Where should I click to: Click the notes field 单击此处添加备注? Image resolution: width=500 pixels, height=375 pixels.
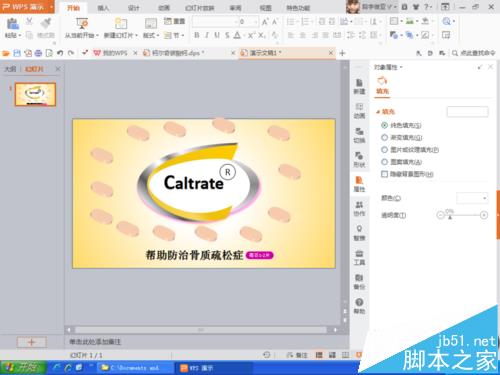[95, 342]
